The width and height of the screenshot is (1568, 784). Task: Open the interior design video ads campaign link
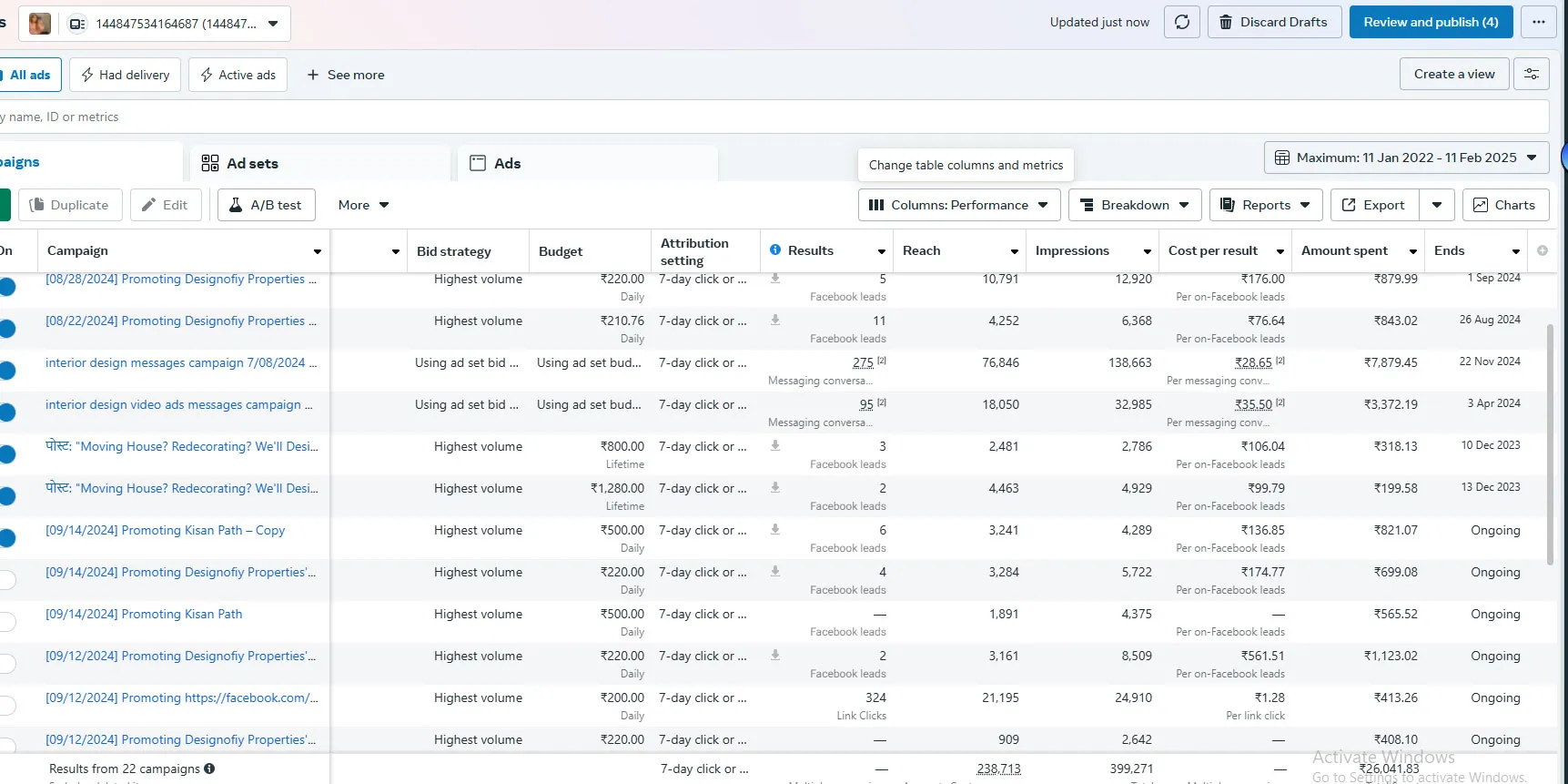pyautogui.click(x=178, y=404)
